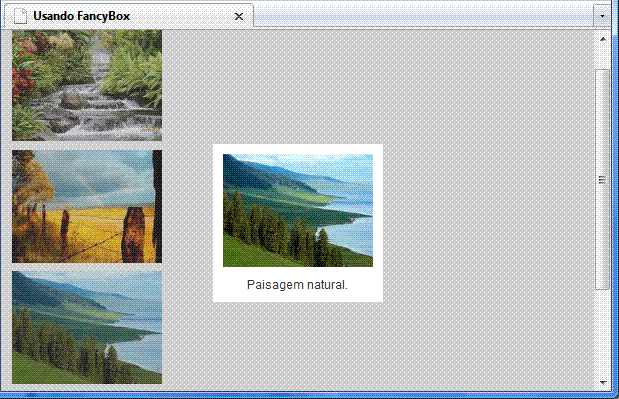The width and height of the screenshot is (619, 399).
Task: Click the 'Paisagem natural.' caption text
Action: 297,285
